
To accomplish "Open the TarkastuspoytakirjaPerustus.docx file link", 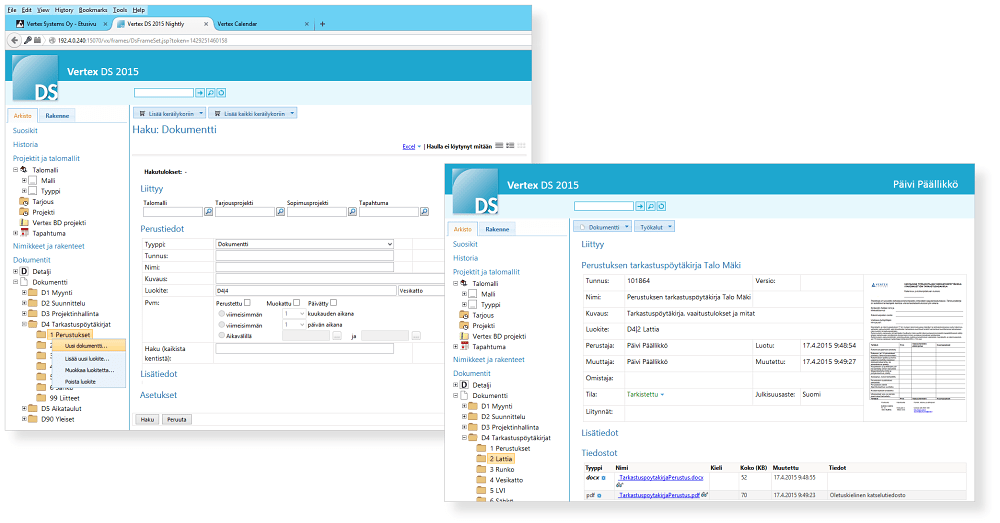I will point(660,478).
